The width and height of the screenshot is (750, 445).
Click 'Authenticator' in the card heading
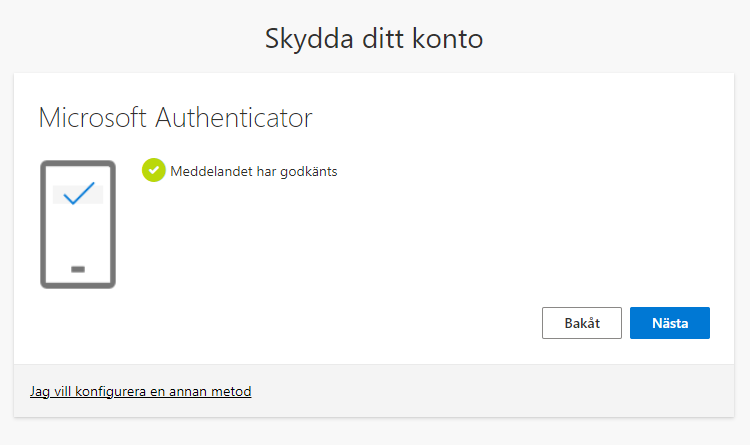pos(234,118)
